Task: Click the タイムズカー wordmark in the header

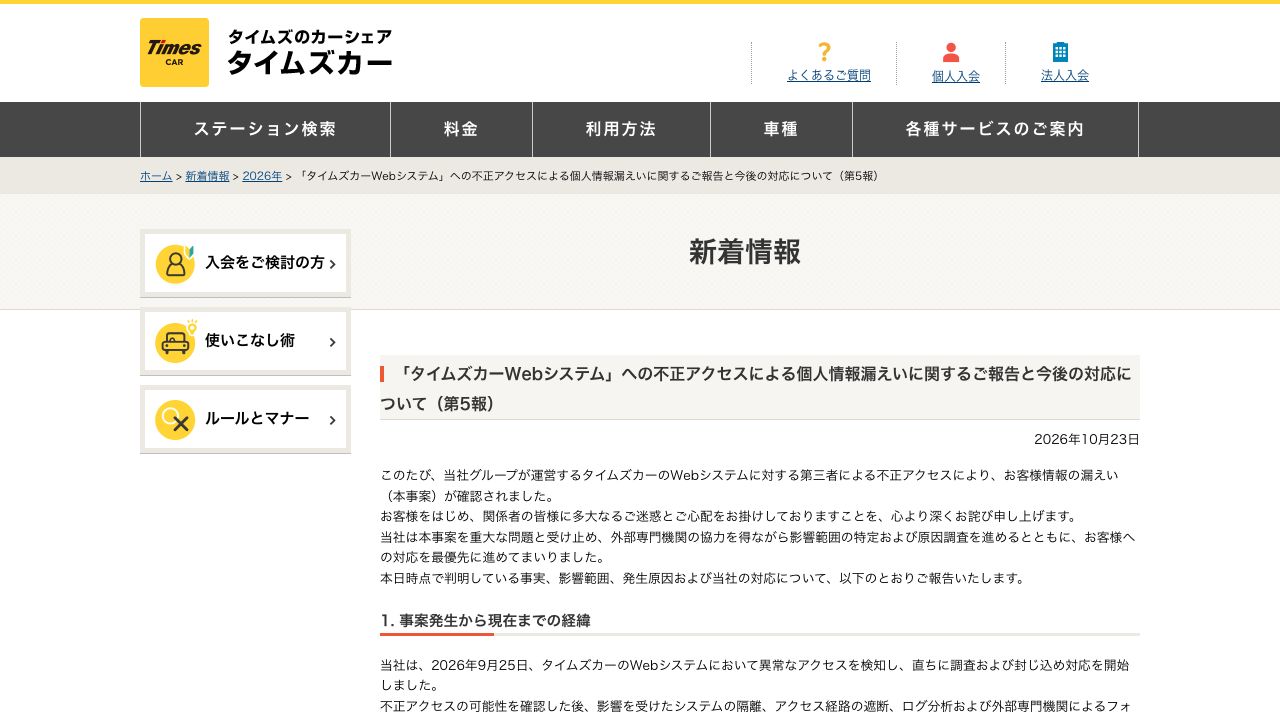Action: 310,62
